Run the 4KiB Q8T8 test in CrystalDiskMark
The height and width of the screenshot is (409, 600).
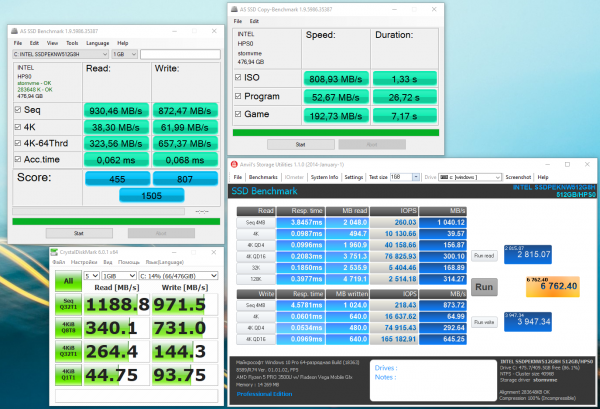pyautogui.click(x=68, y=328)
